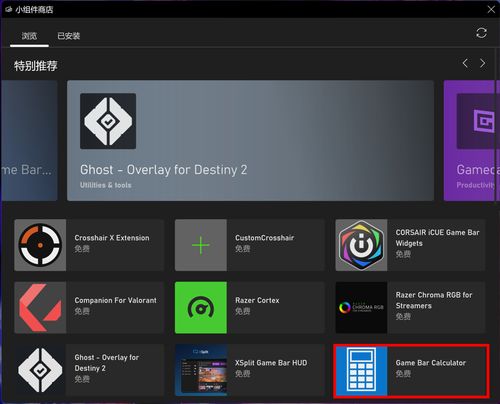The height and width of the screenshot is (404, 500).
Task: Go to previous featured item arrow
Action: [465, 63]
